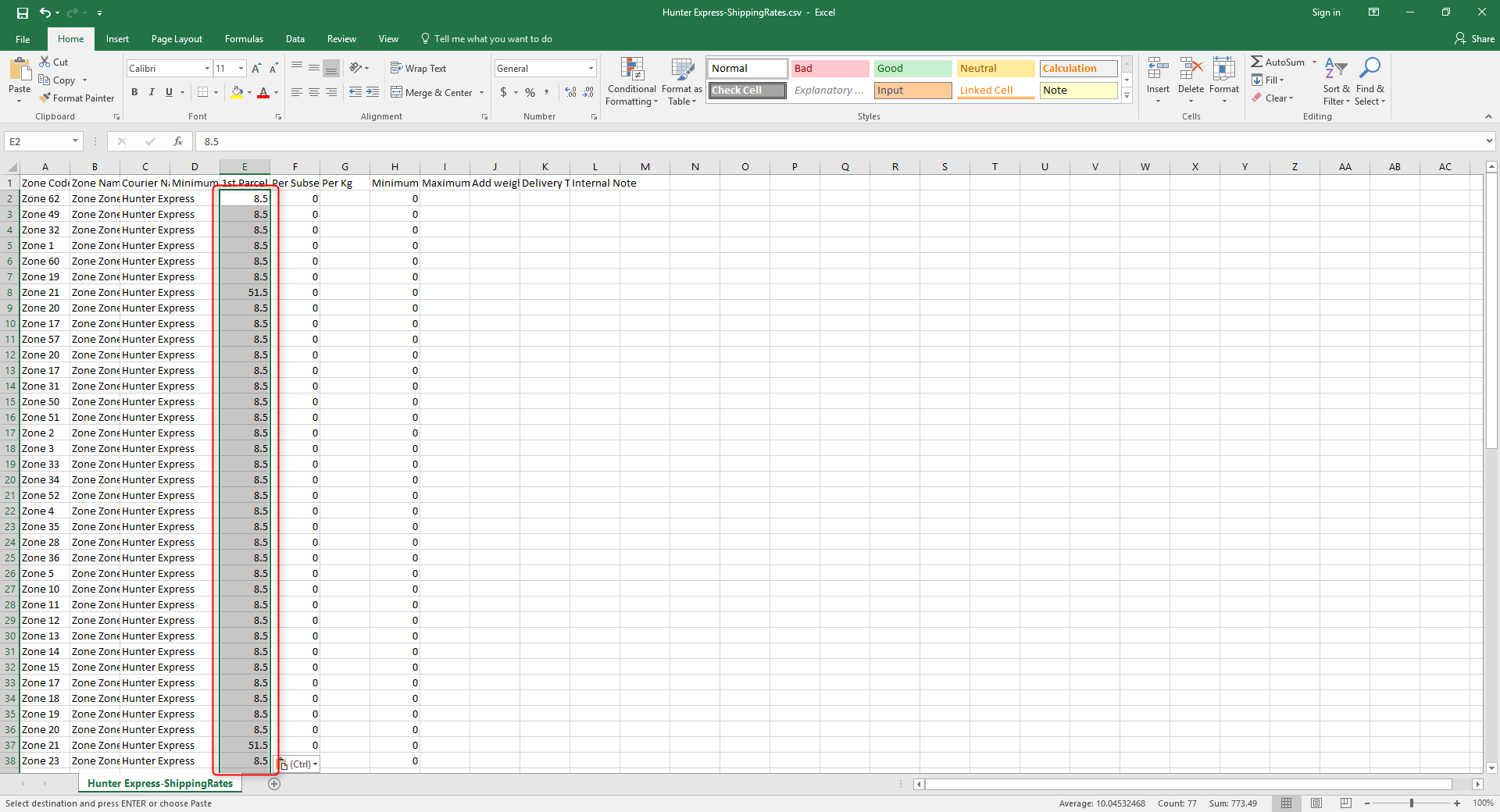Toggle Align Left

pyautogui.click(x=297, y=92)
